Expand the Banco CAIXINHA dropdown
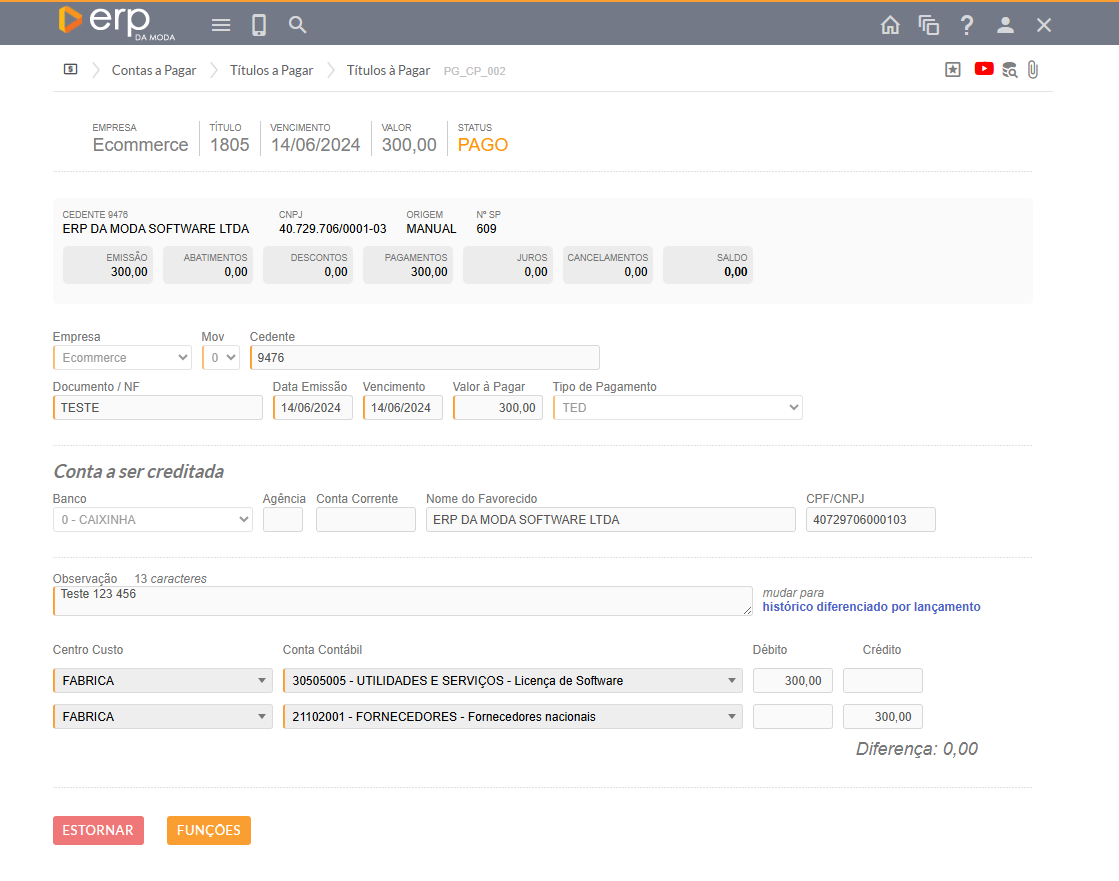This screenshot has height=881, width=1119. tap(152, 520)
